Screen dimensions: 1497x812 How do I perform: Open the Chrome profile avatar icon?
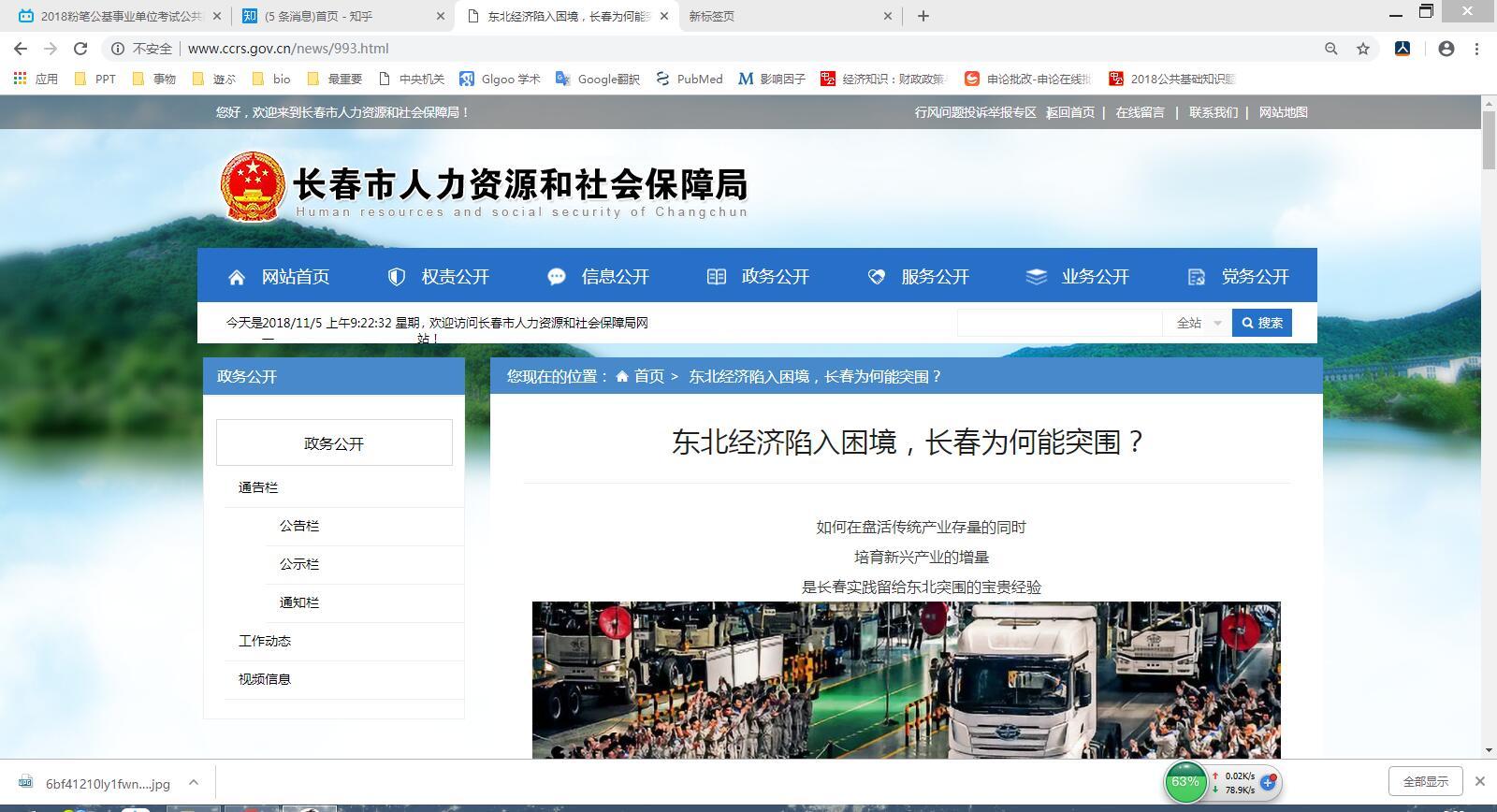coord(1446,49)
